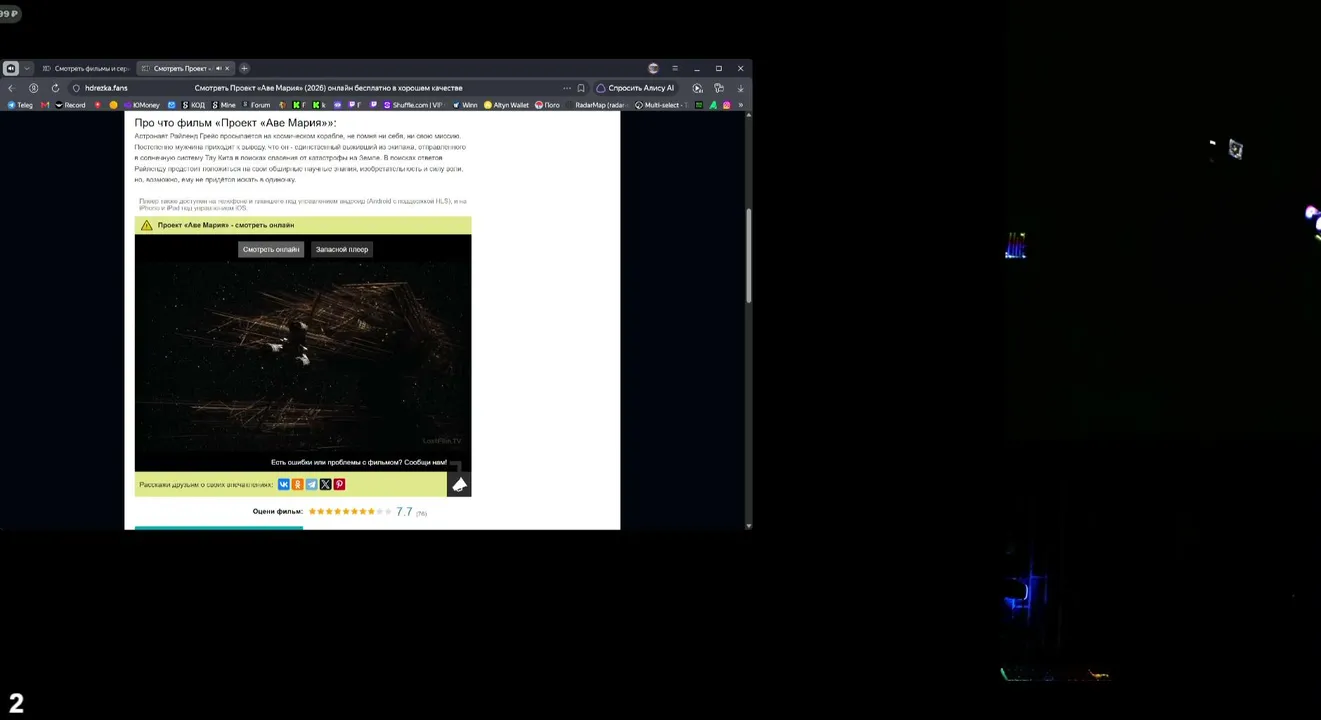
Task: Share the film on VK
Action: (x=284, y=484)
